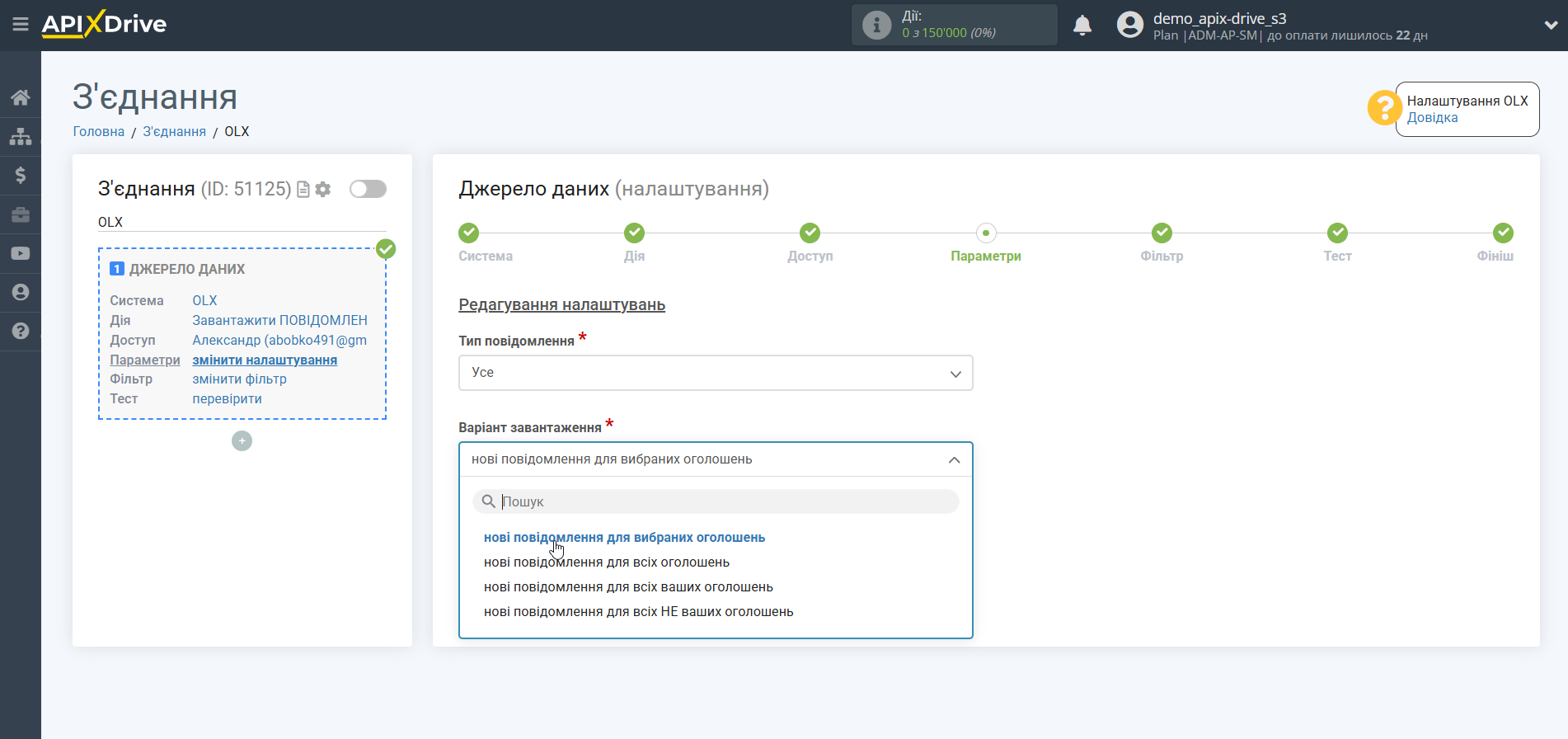This screenshot has width=1568, height=739.
Task: Open the connection settings gear icon
Action: pyautogui.click(x=323, y=190)
